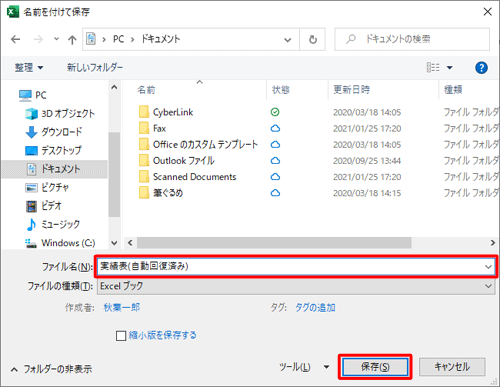Click the horizontal scrollbar left arrow

130,243
